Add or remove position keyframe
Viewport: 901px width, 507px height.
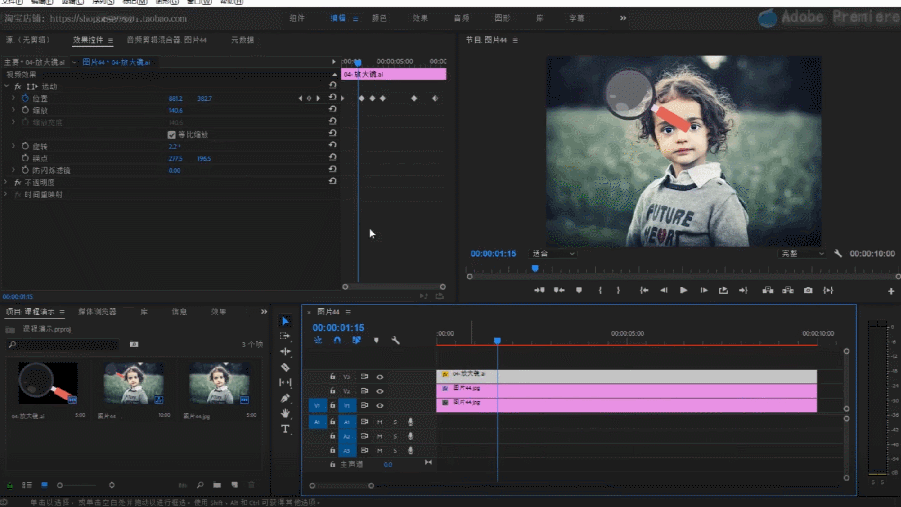[309, 98]
